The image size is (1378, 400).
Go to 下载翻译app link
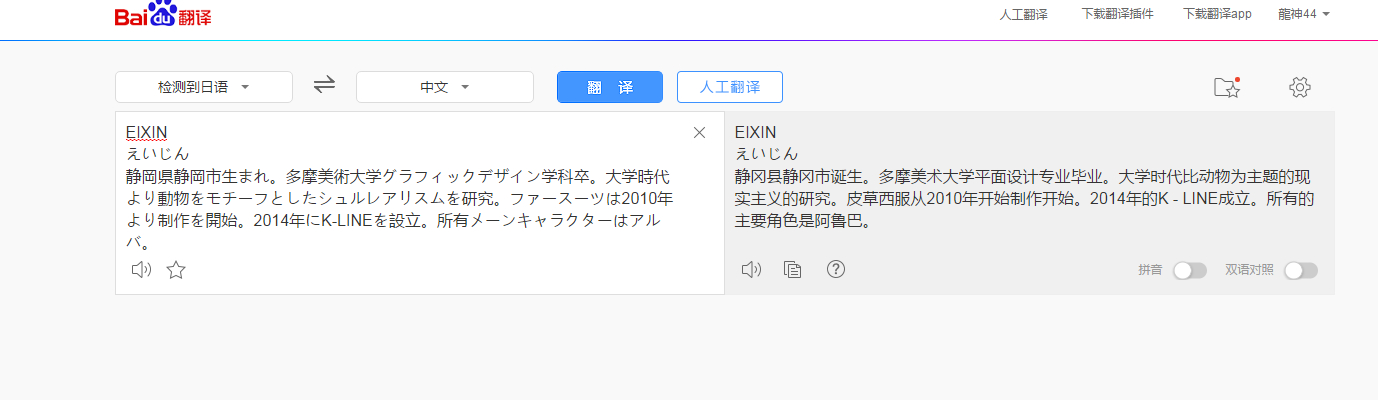[1217, 14]
